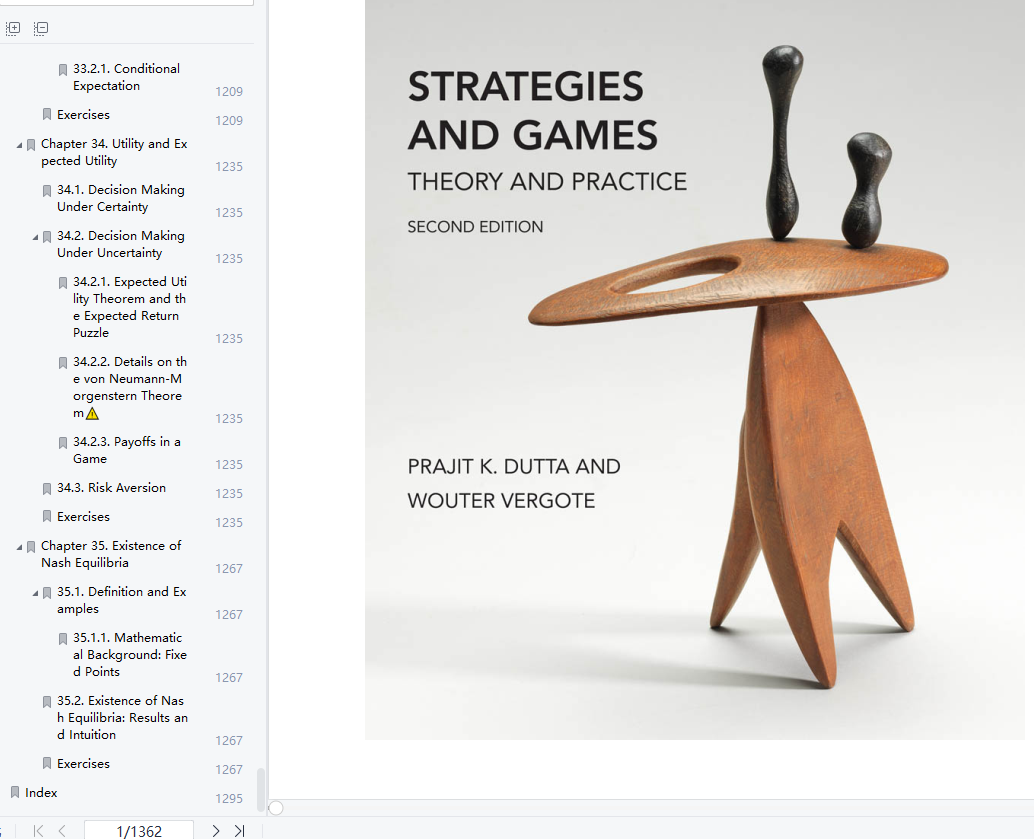
Task: Collapse 34.2 Decision Making Under Uncertainty
Action: pos(36,237)
